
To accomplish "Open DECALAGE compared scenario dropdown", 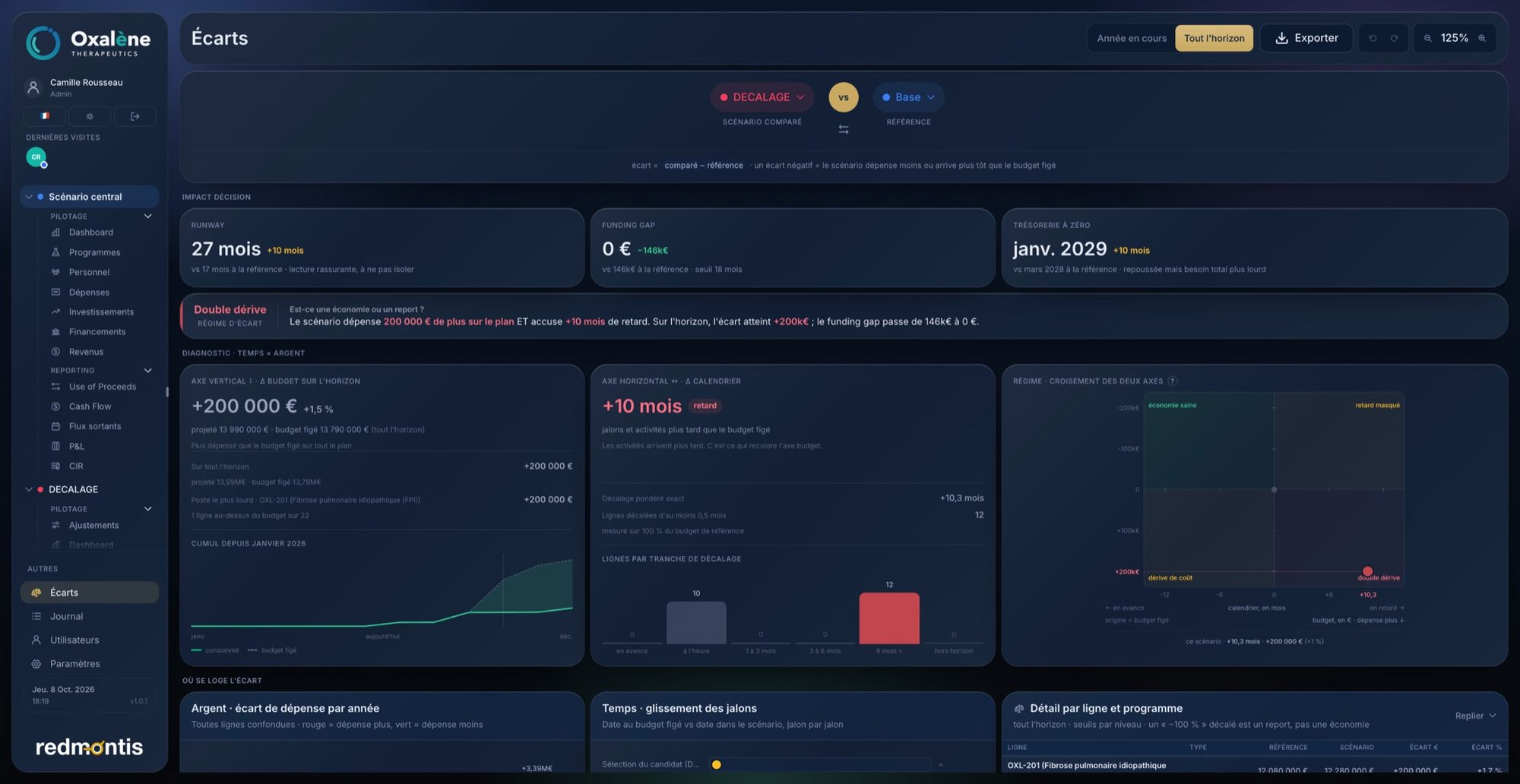I will click(762, 97).
